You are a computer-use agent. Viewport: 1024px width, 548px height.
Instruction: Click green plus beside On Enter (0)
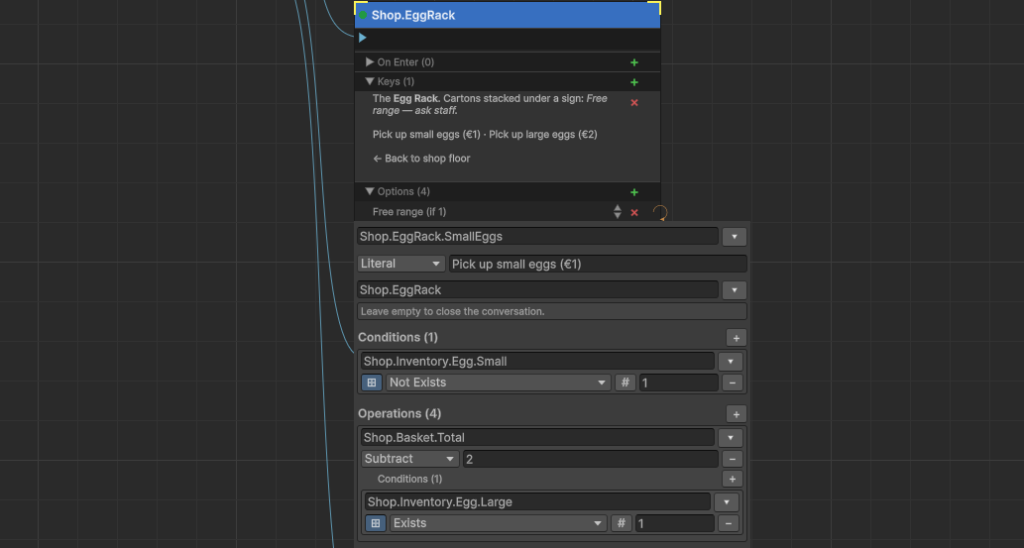tap(633, 63)
